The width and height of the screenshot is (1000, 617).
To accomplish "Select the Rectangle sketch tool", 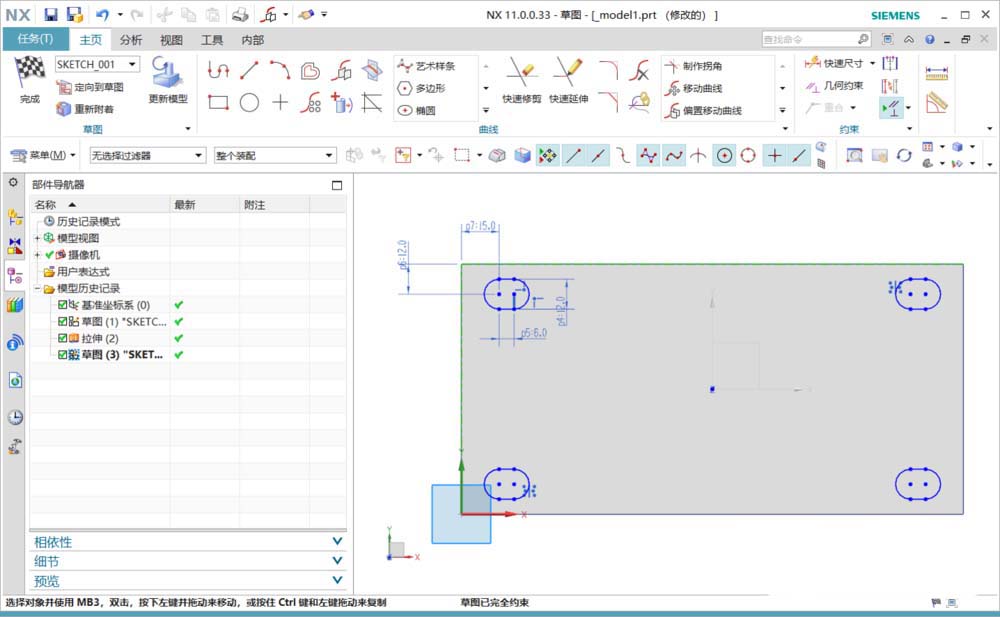I will [x=218, y=102].
